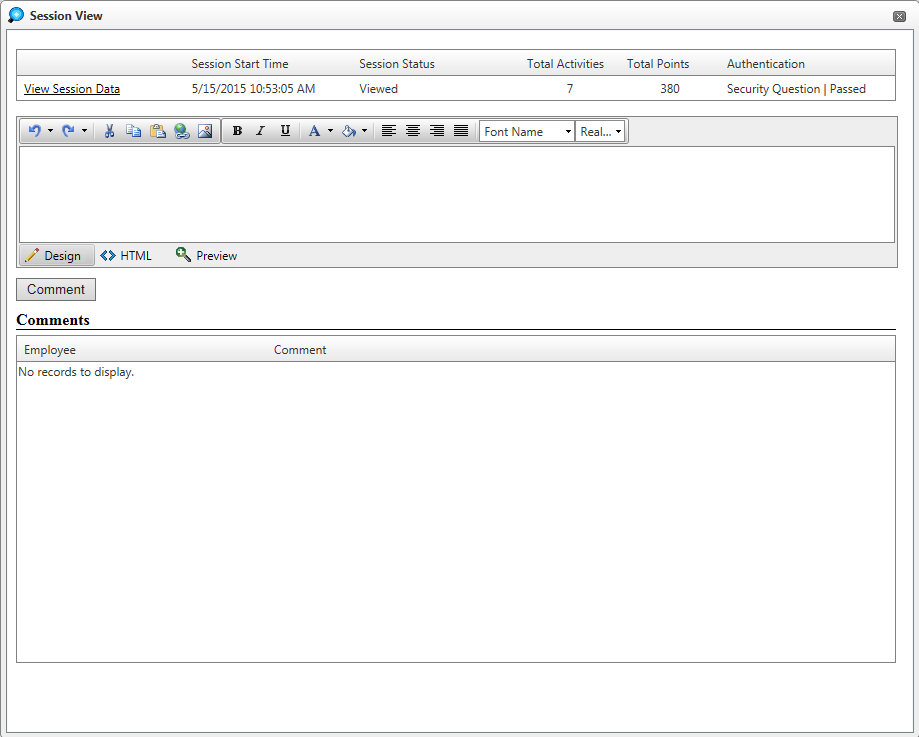Click the Session View magnifier icon
The height and width of the screenshot is (737, 919).
pyautogui.click(x=16, y=15)
